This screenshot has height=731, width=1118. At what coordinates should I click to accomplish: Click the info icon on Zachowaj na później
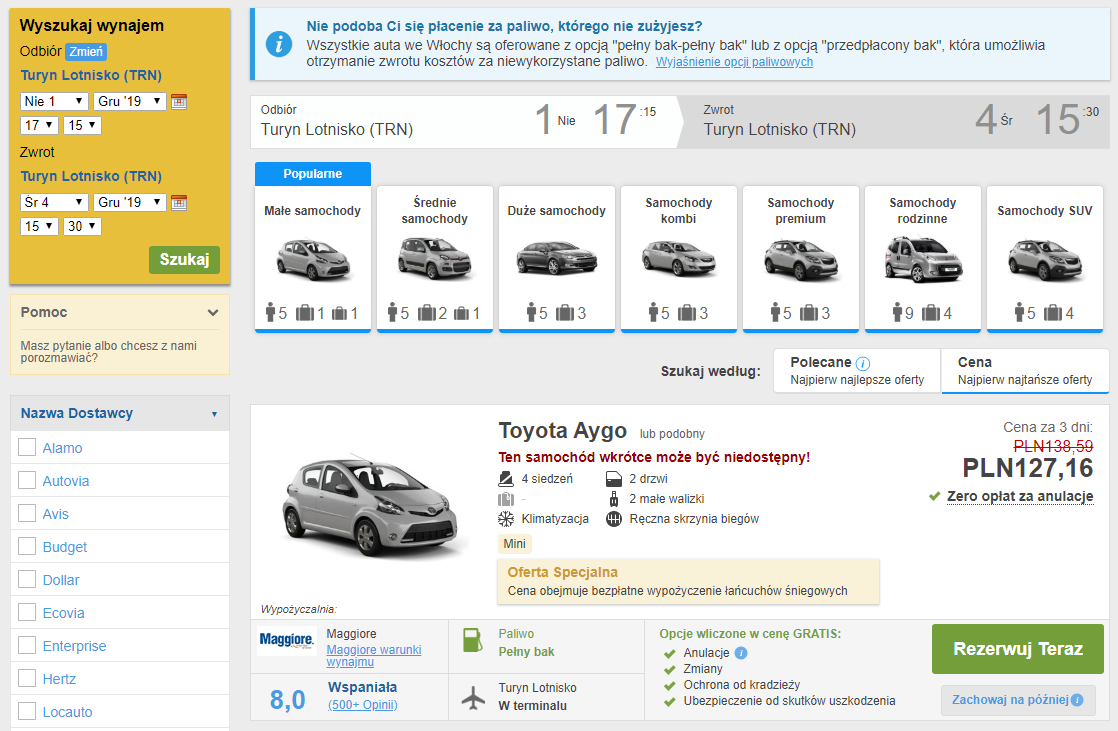click(x=1076, y=700)
